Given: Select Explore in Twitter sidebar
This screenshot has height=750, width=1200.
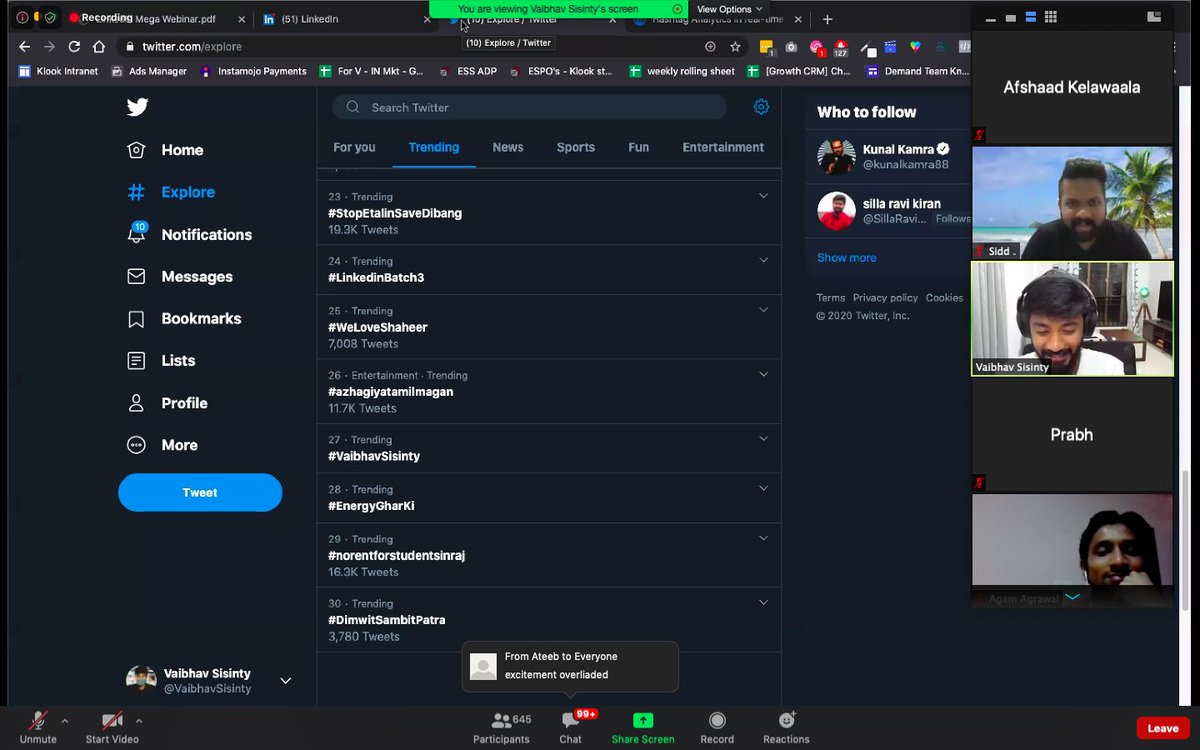Looking at the screenshot, I should point(171,192).
